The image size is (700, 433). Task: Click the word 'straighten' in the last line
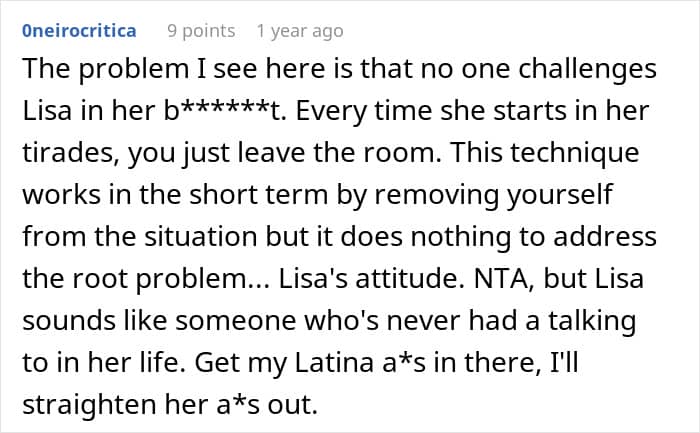(x=89, y=404)
